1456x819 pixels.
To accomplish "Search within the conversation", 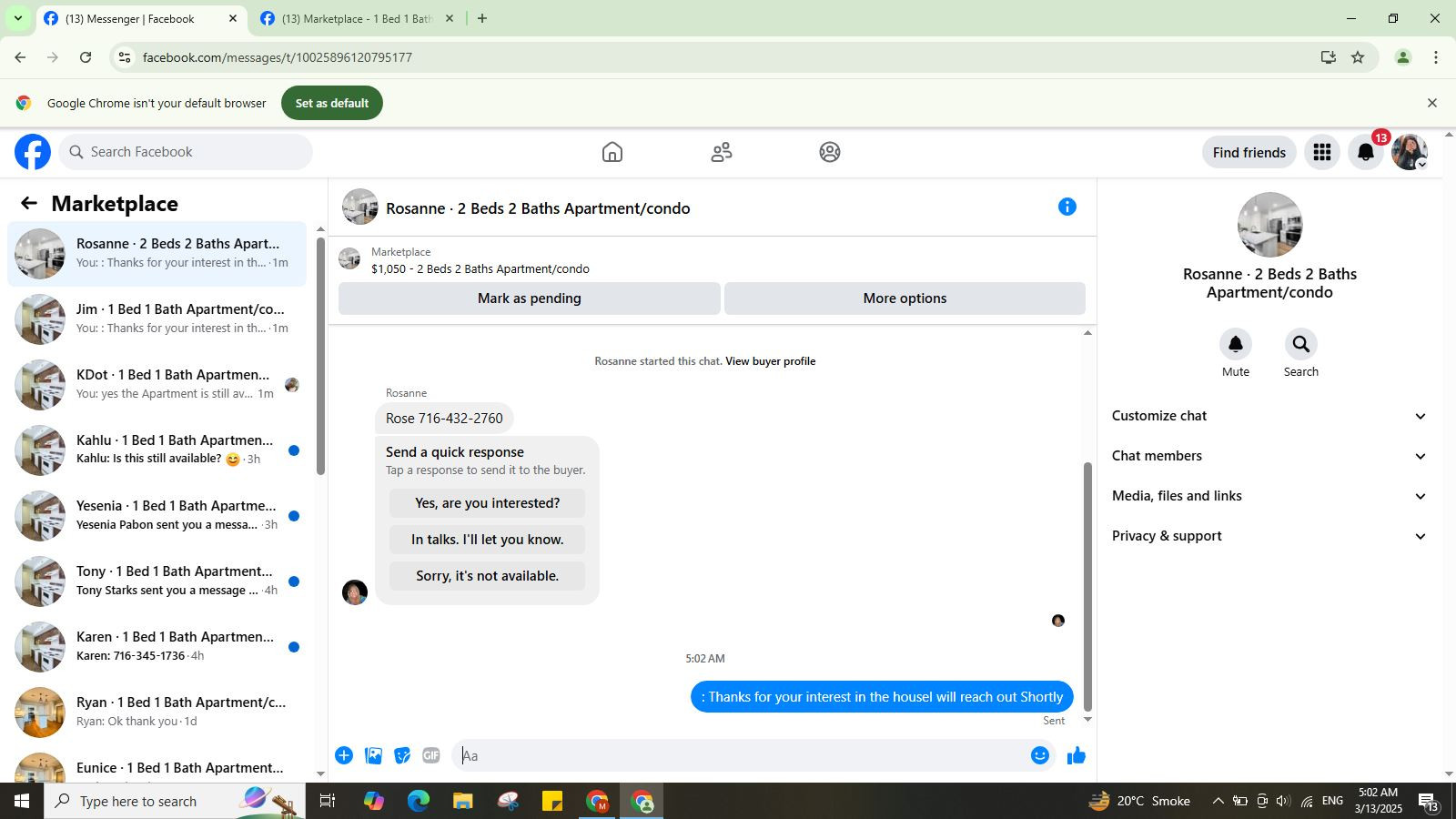I will (1301, 344).
